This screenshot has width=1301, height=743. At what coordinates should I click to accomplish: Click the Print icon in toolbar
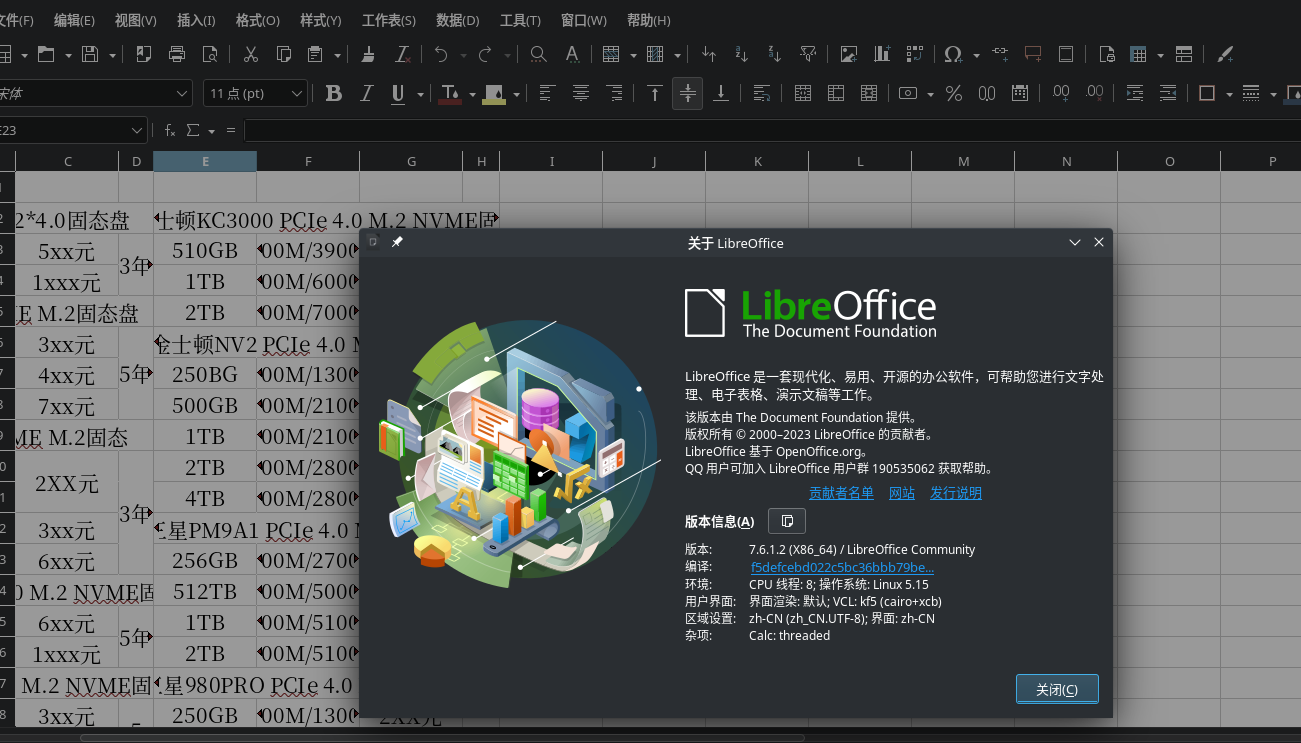point(177,54)
